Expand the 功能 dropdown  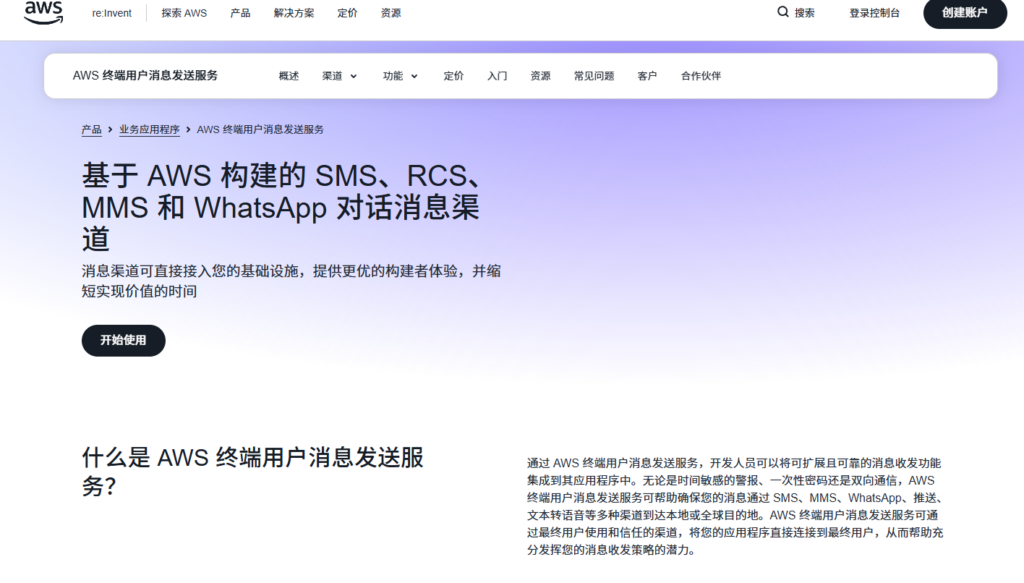(x=400, y=76)
